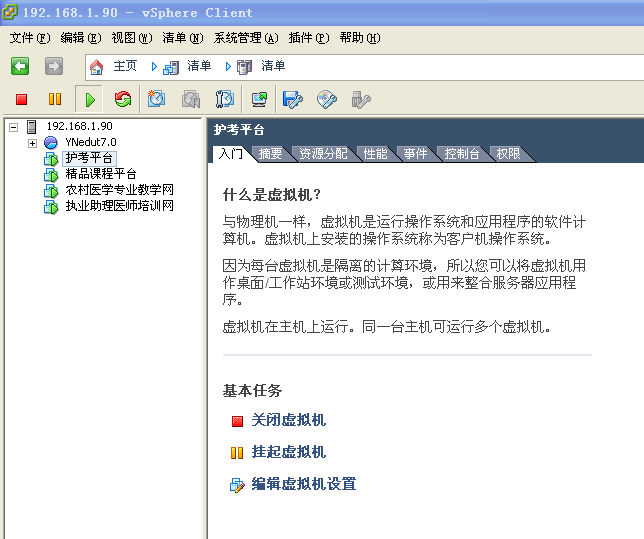Click the 关闭虚拟机 link

coord(289,420)
